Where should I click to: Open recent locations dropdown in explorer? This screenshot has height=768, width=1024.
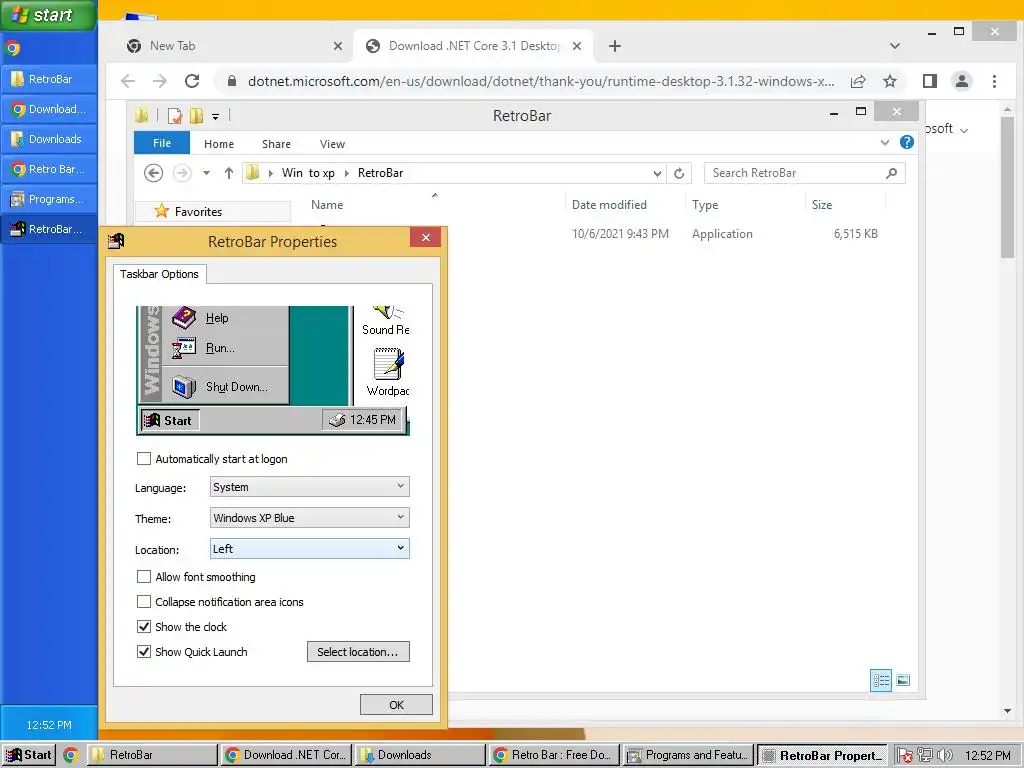[x=206, y=173]
